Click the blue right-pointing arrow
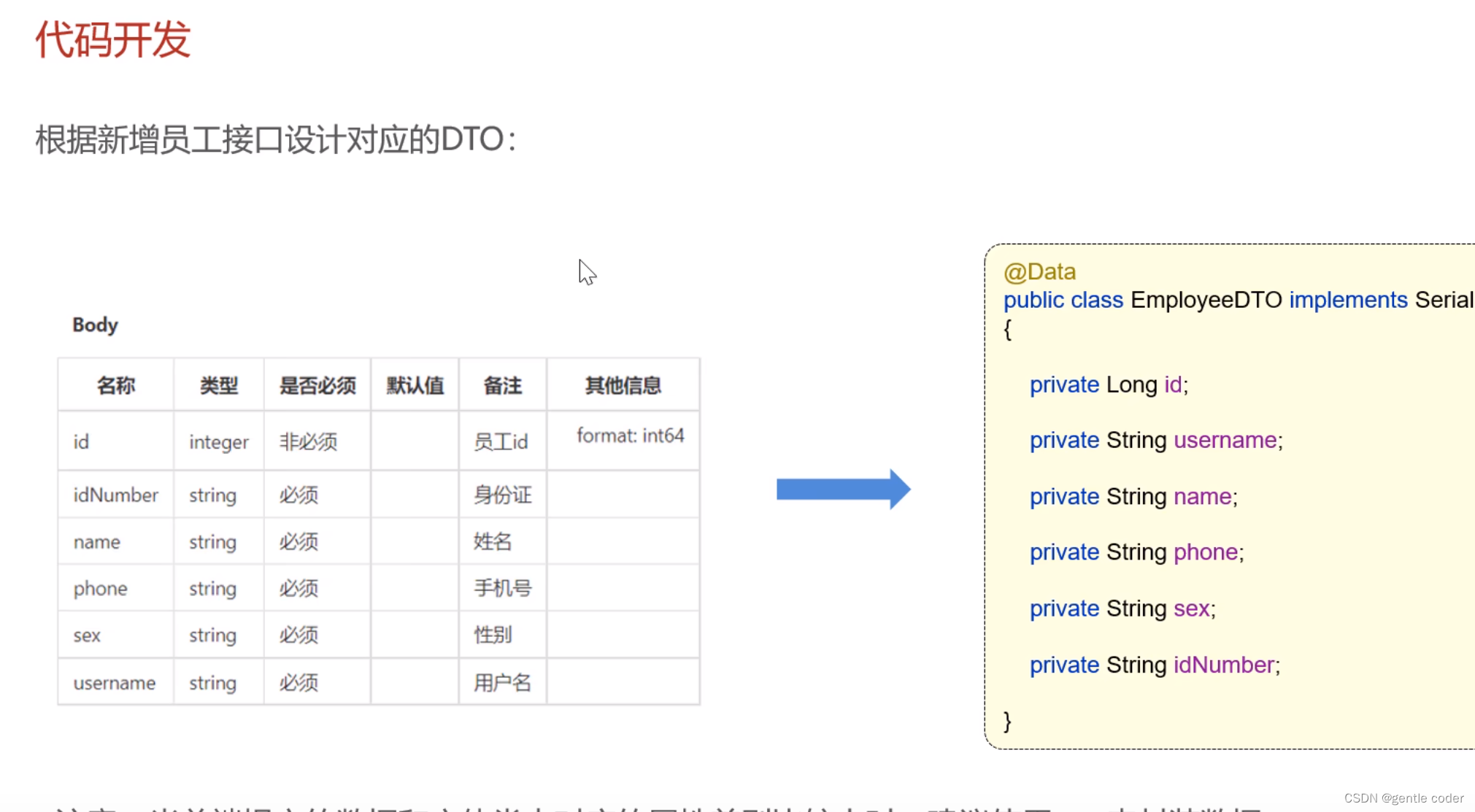Image resolution: width=1475 pixels, height=812 pixels. click(x=842, y=490)
